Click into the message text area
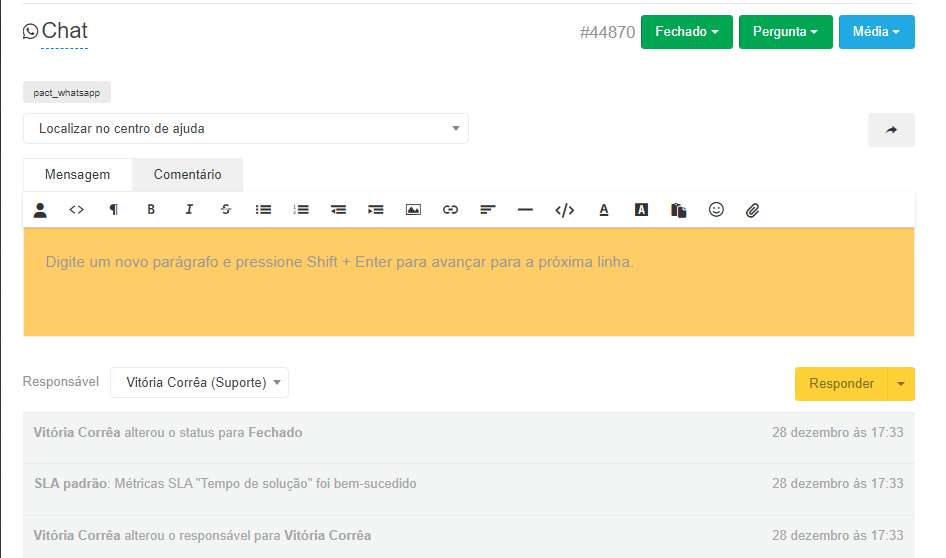946x558 pixels. click(469, 282)
